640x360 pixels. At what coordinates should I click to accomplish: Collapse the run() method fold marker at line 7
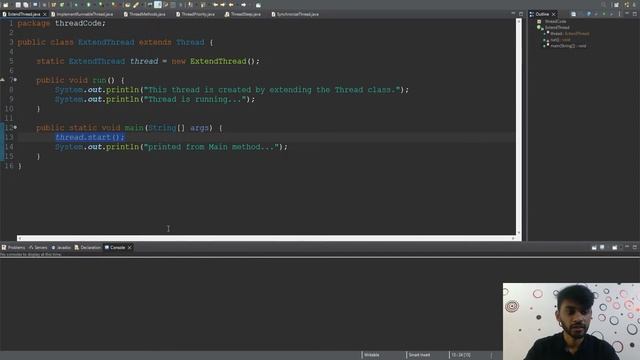pyautogui.click(x=16, y=80)
